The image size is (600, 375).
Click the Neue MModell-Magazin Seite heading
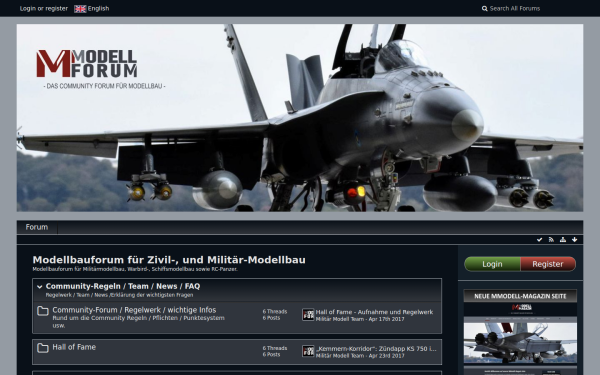tap(520, 296)
